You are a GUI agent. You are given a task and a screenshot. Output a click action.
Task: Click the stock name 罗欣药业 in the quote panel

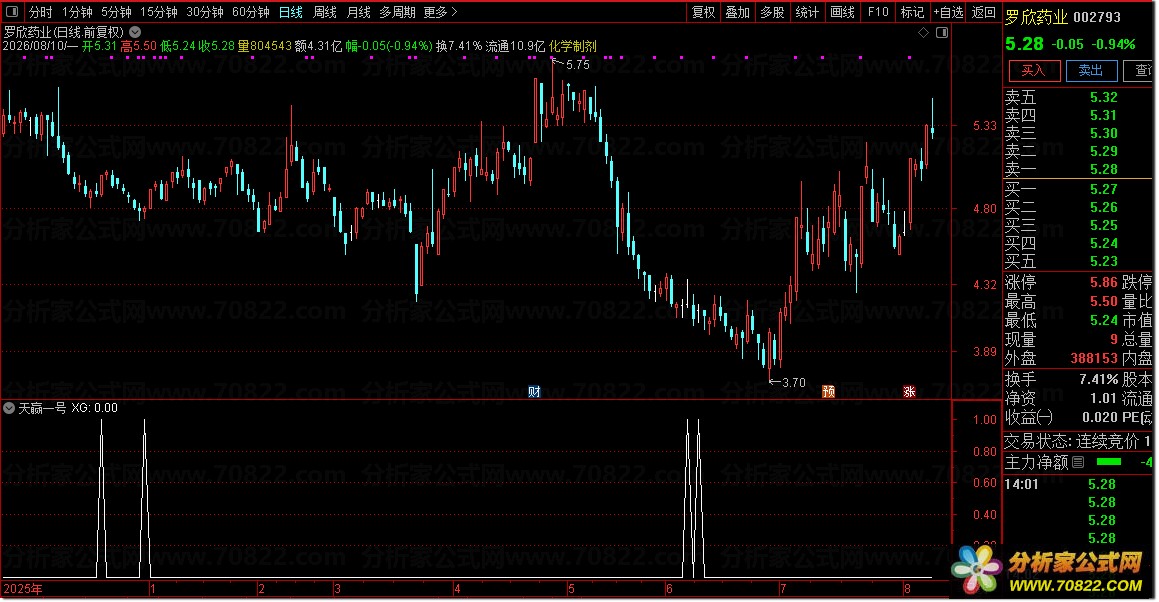tap(1036, 17)
